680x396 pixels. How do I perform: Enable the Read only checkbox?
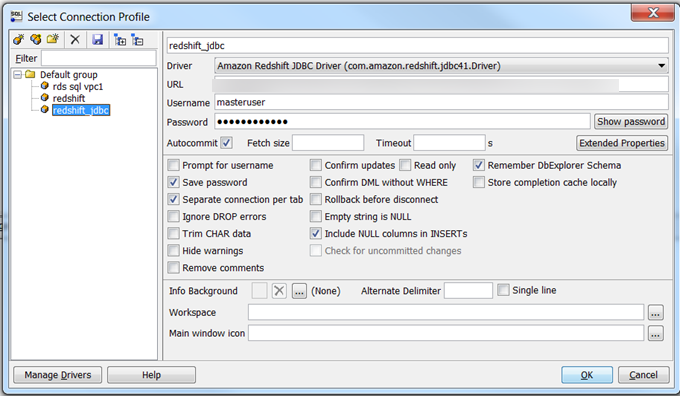coord(405,165)
